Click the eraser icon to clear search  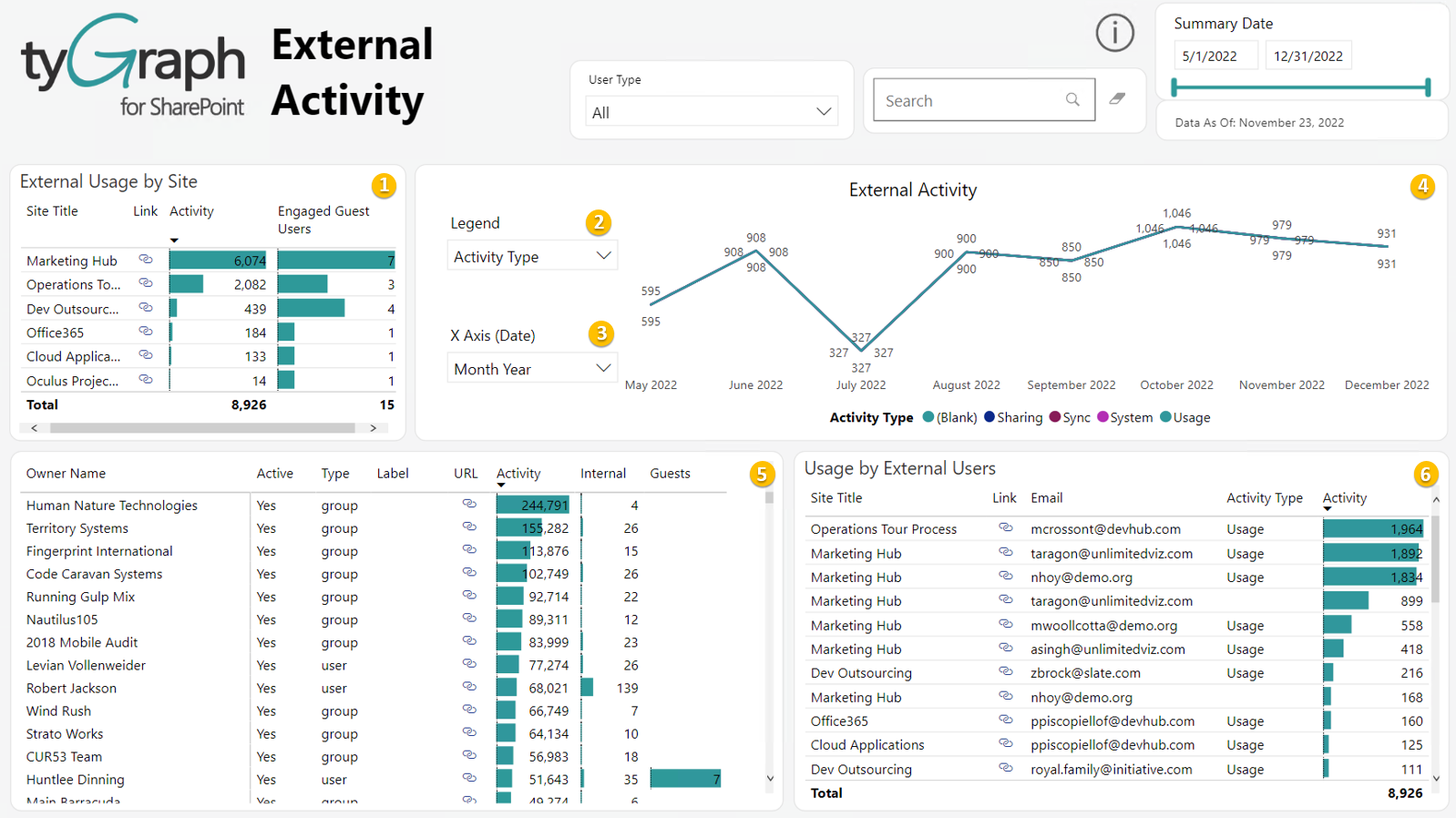(x=1117, y=99)
